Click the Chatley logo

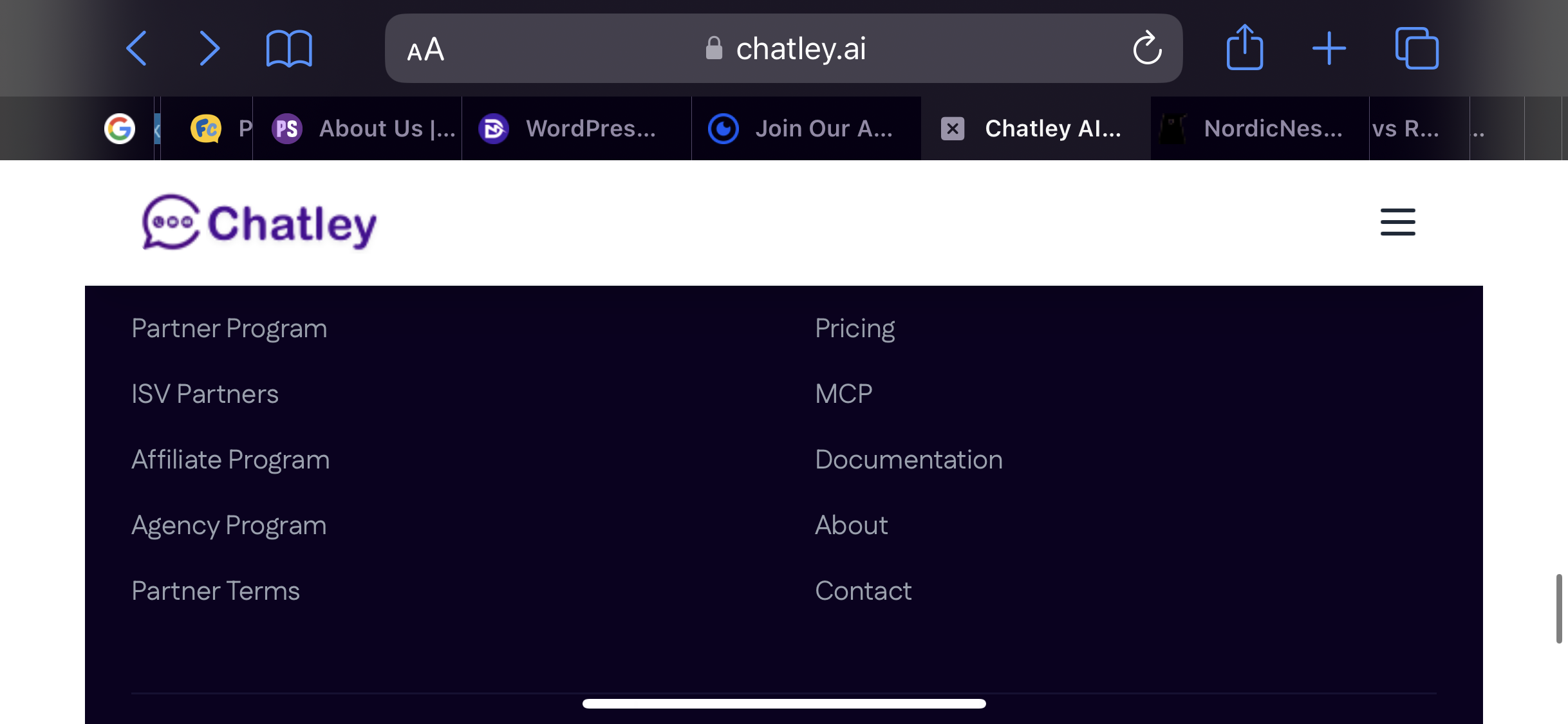[259, 223]
